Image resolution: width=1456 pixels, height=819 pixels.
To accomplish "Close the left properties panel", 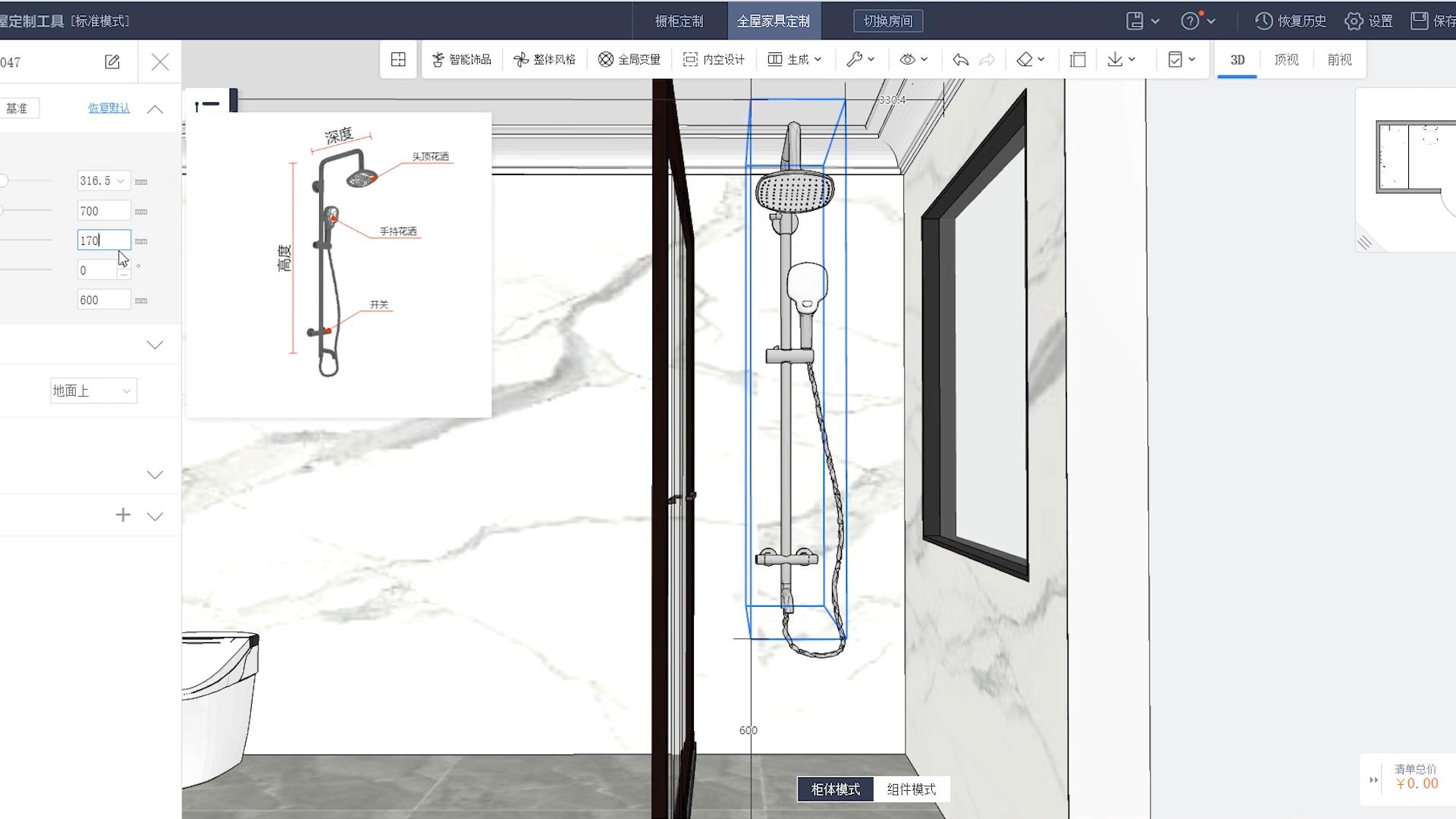I will click(160, 61).
